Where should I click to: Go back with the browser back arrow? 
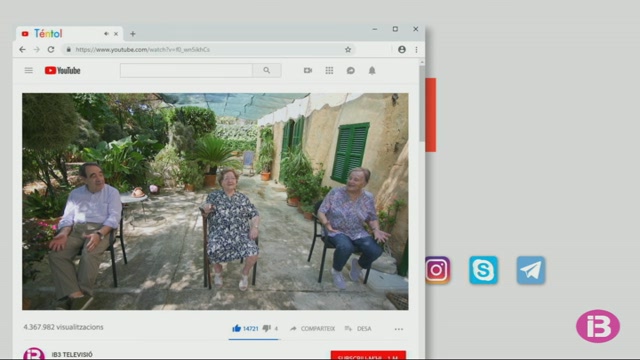tap(22, 49)
